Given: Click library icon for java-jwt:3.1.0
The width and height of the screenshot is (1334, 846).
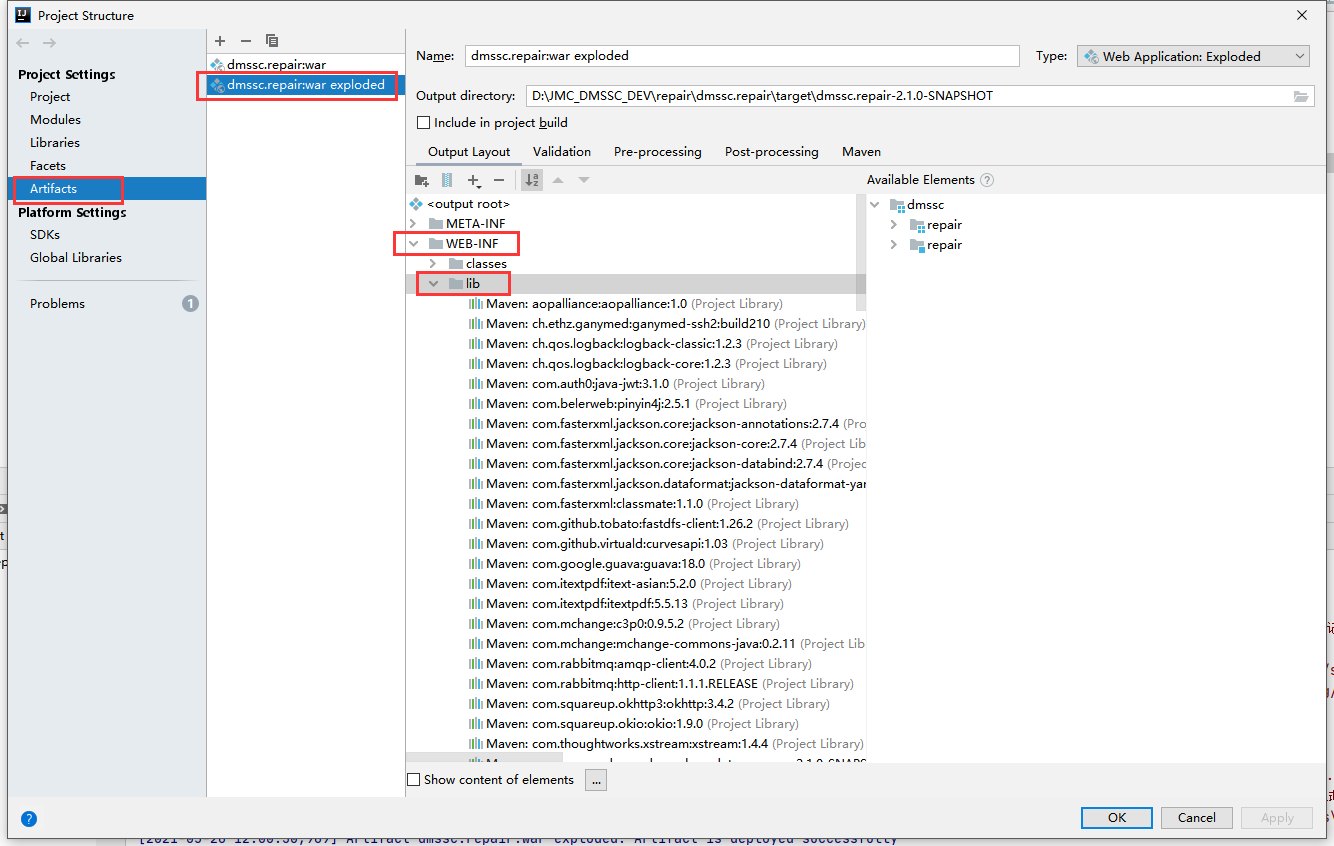Looking at the screenshot, I should tap(476, 384).
